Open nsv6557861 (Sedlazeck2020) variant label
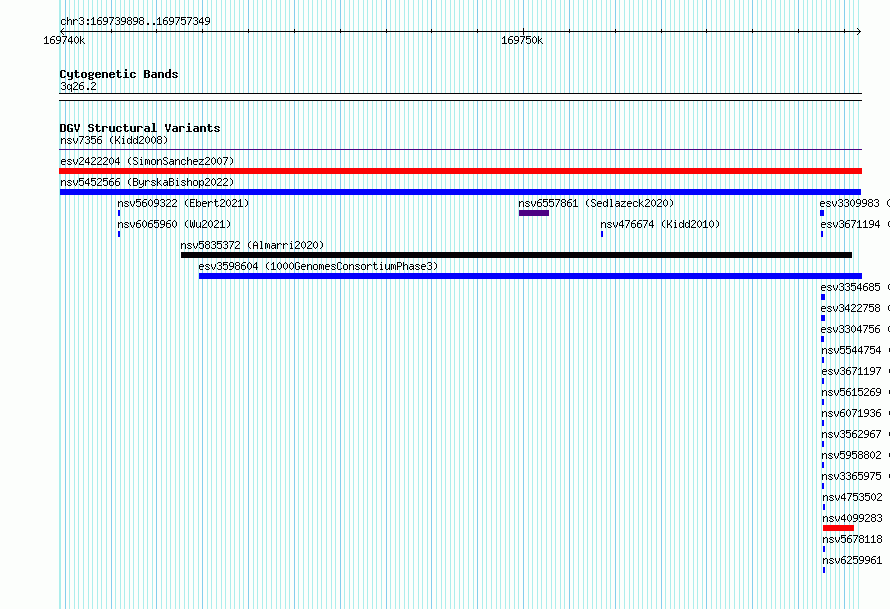 tap(596, 203)
